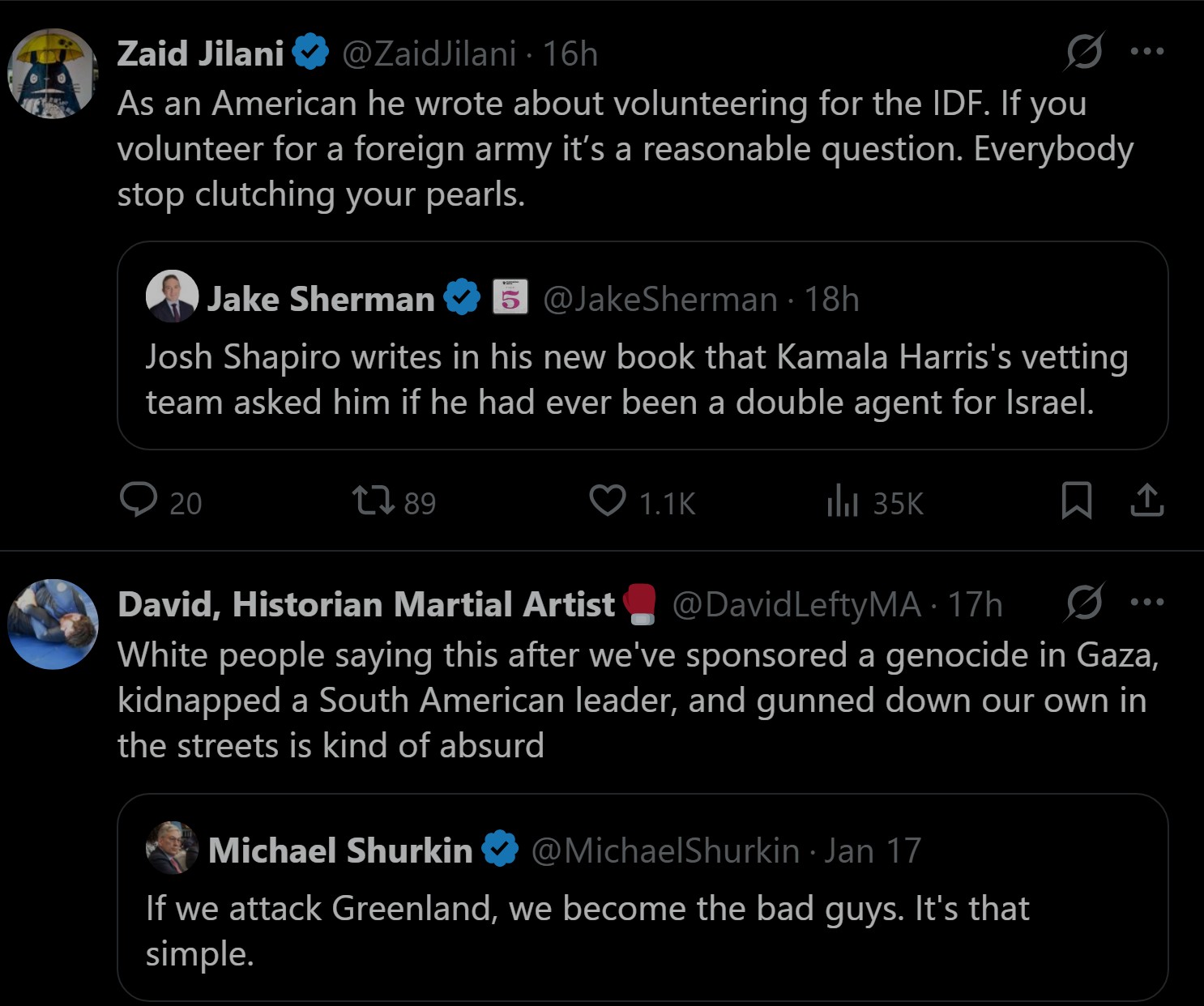Open the @ZaidJilani handle link

429,54
